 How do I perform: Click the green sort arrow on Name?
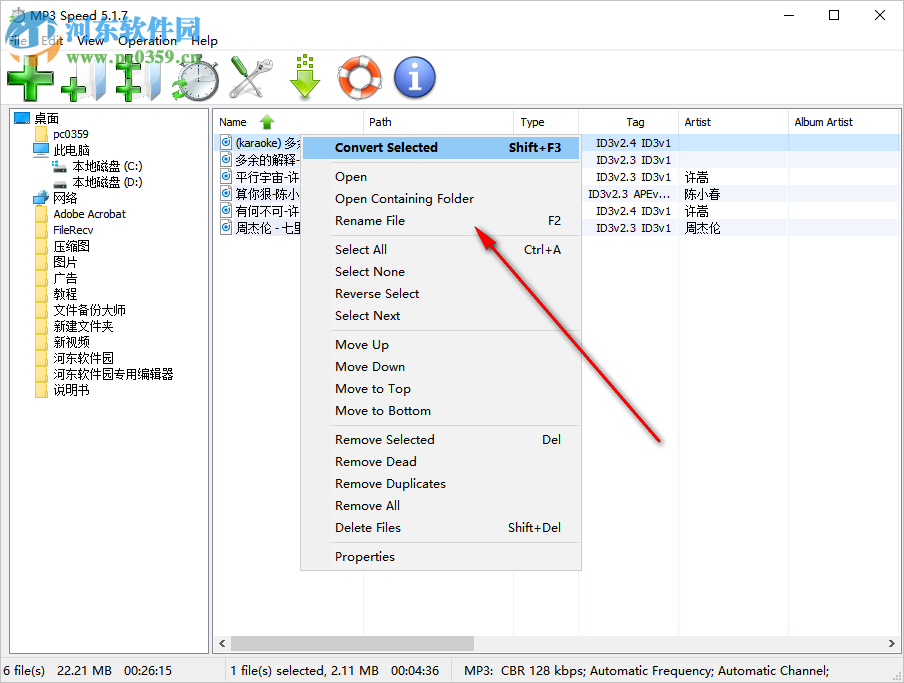click(x=266, y=122)
